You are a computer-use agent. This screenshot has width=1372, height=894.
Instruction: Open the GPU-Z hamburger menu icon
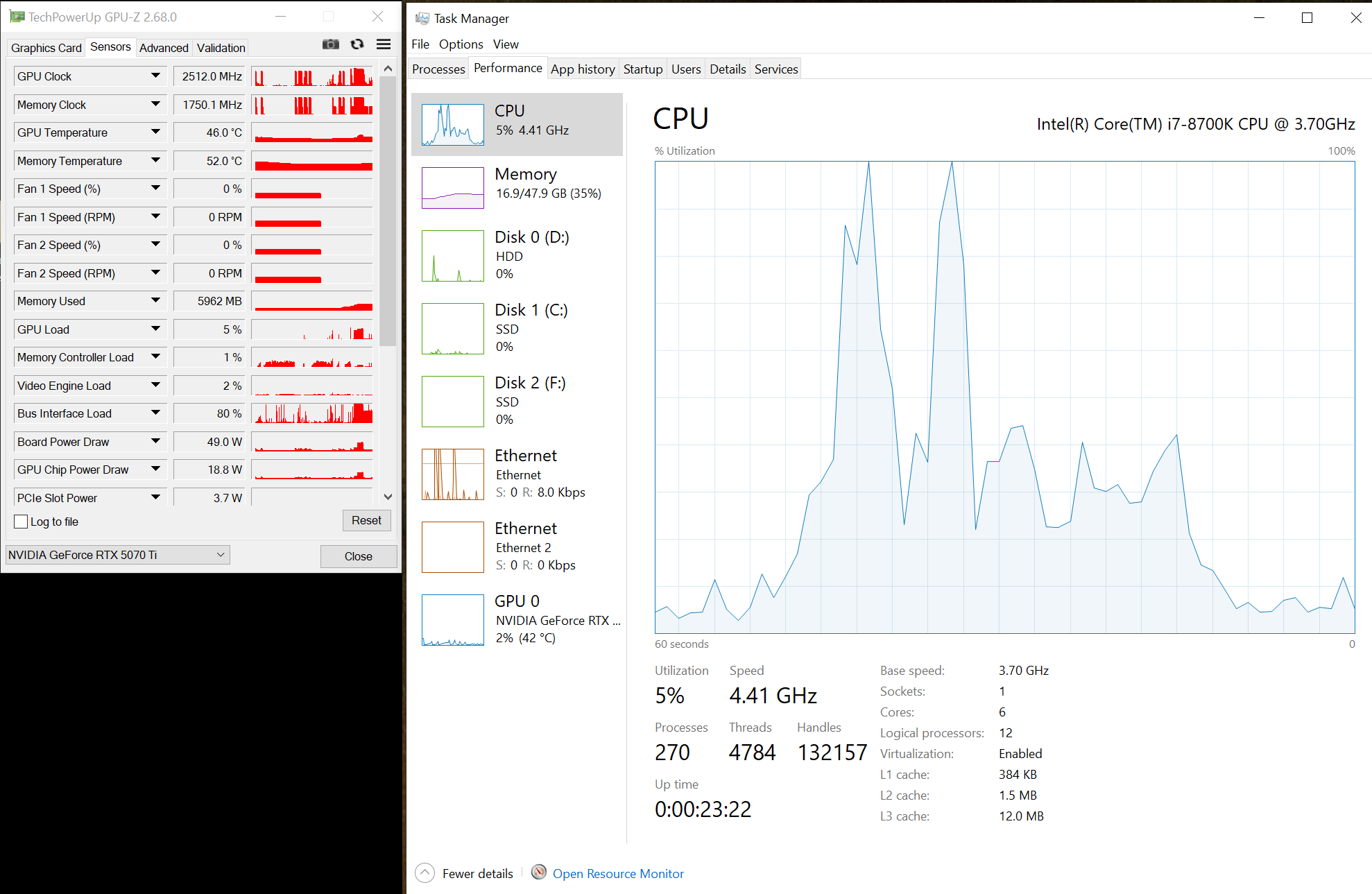tap(383, 44)
